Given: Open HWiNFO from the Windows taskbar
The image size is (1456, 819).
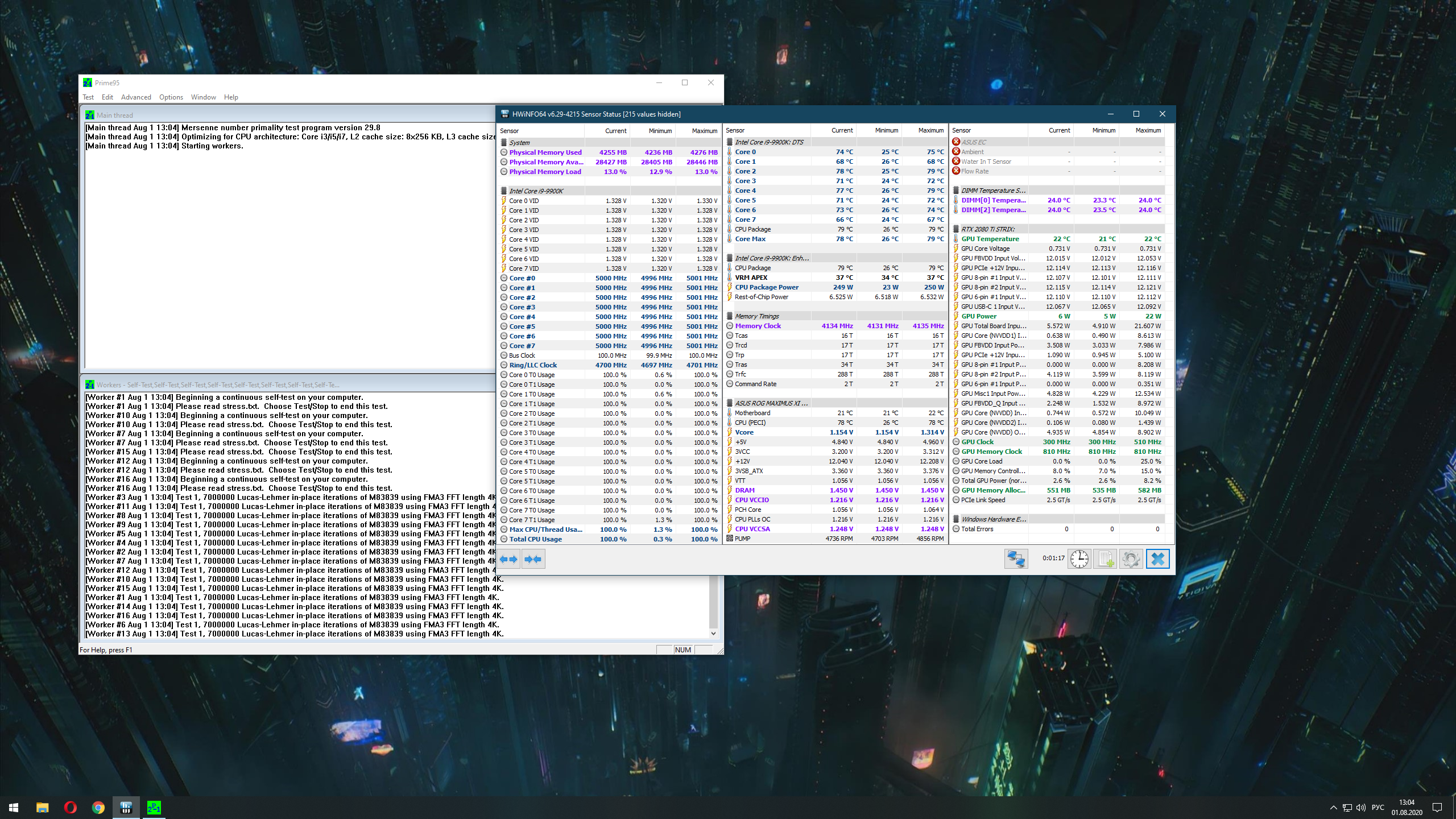Looking at the screenshot, I should [126, 807].
